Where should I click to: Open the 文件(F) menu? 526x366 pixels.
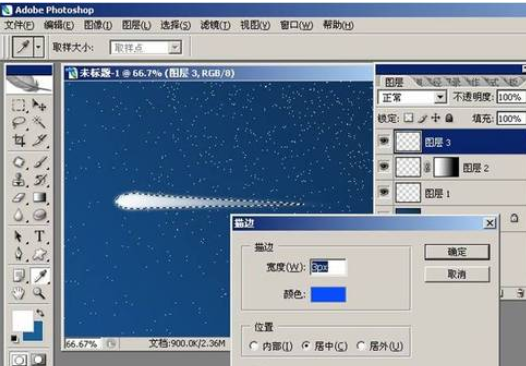[x=19, y=25]
